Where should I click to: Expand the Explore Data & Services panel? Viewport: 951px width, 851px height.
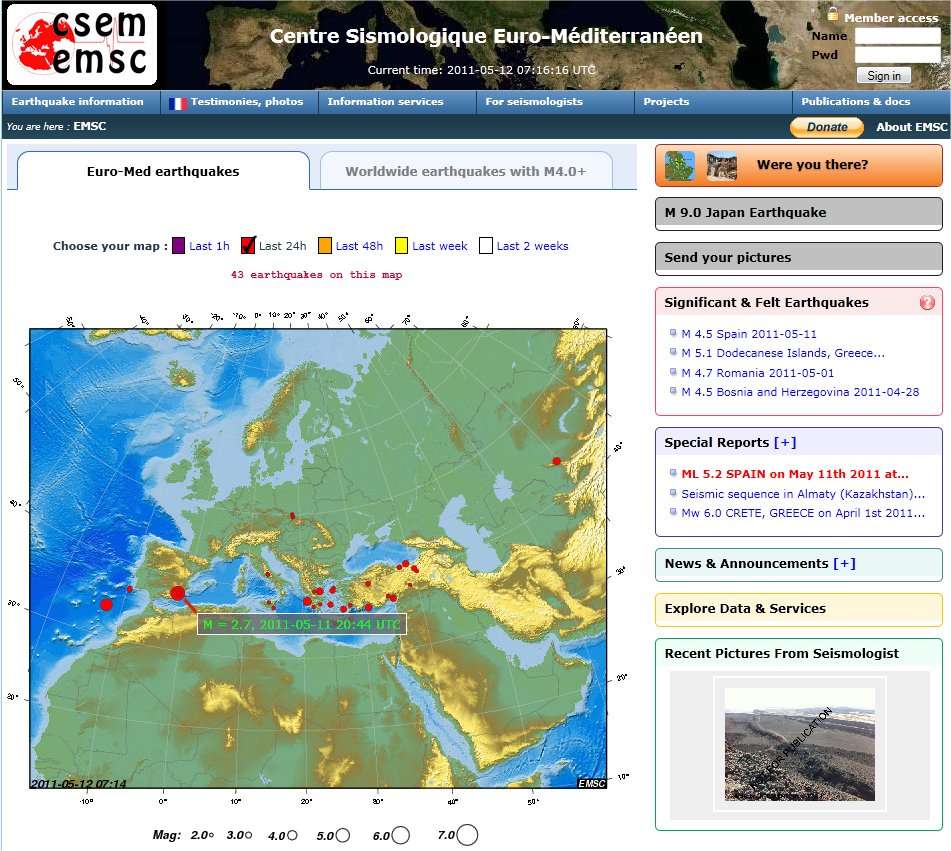799,610
